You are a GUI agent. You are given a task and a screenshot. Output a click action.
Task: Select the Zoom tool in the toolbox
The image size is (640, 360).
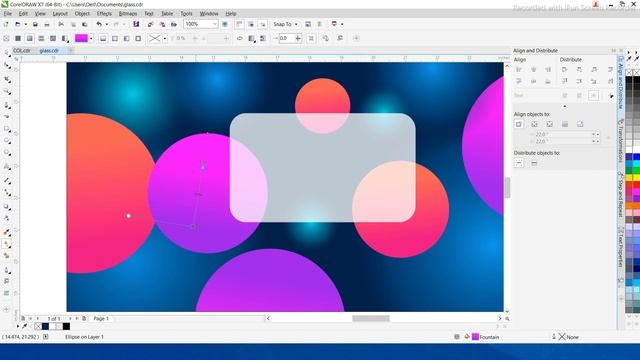point(7,91)
